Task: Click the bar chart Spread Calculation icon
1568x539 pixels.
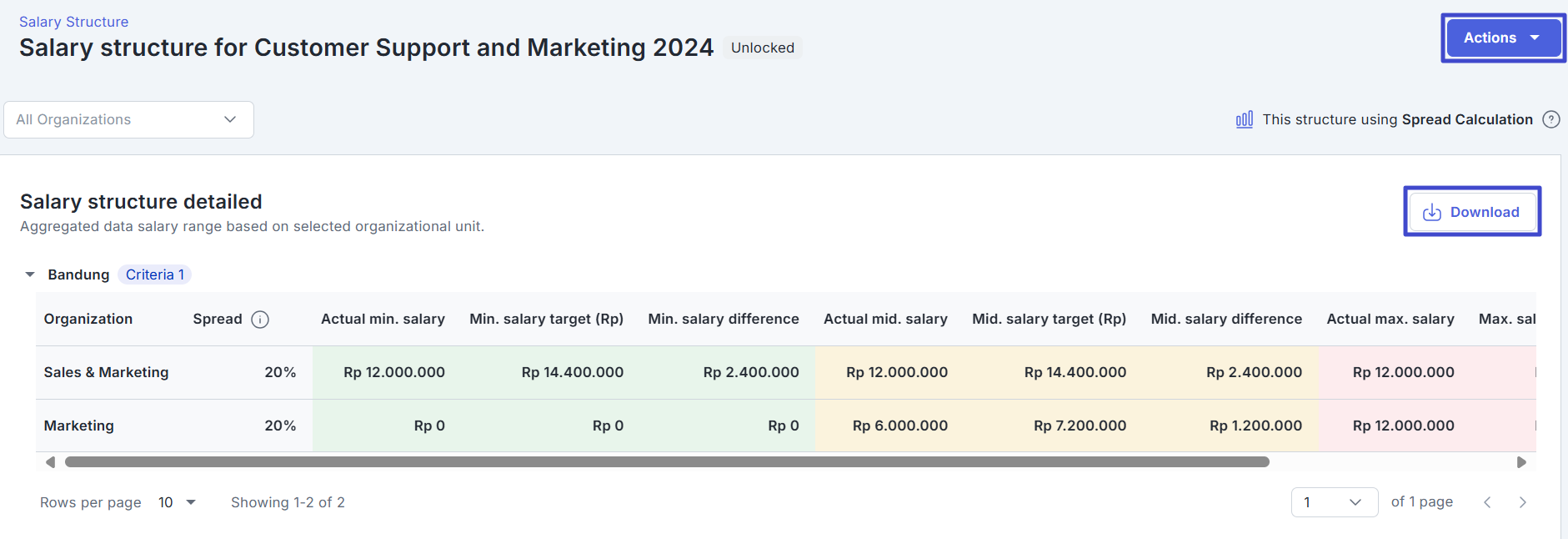Action: point(1244,119)
